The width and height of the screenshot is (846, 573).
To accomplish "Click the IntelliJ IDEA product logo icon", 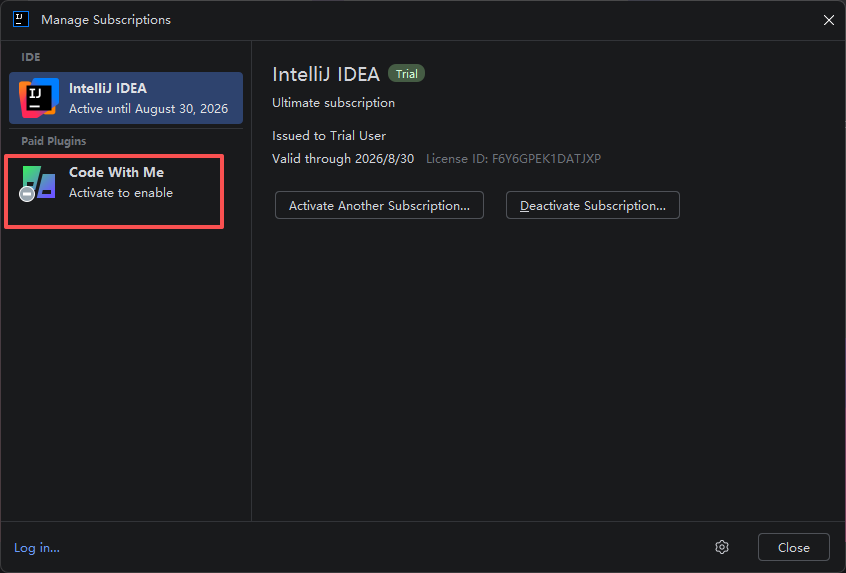I will (x=39, y=98).
